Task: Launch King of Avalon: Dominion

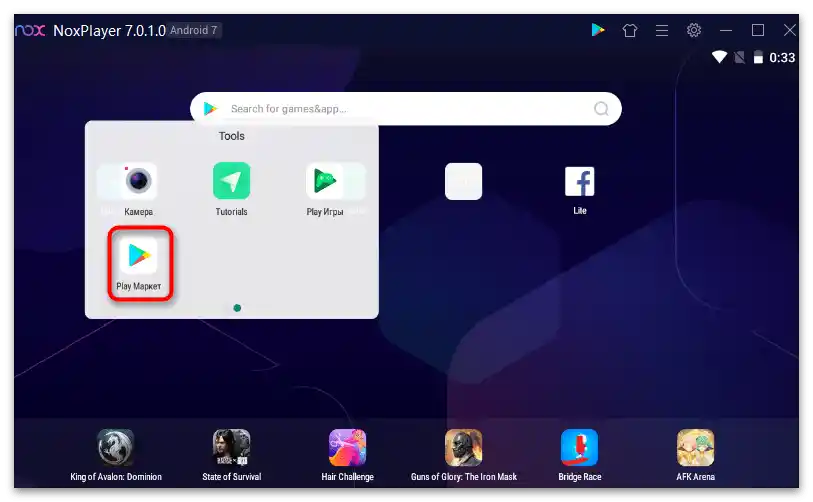Action: click(x=116, y=448)
